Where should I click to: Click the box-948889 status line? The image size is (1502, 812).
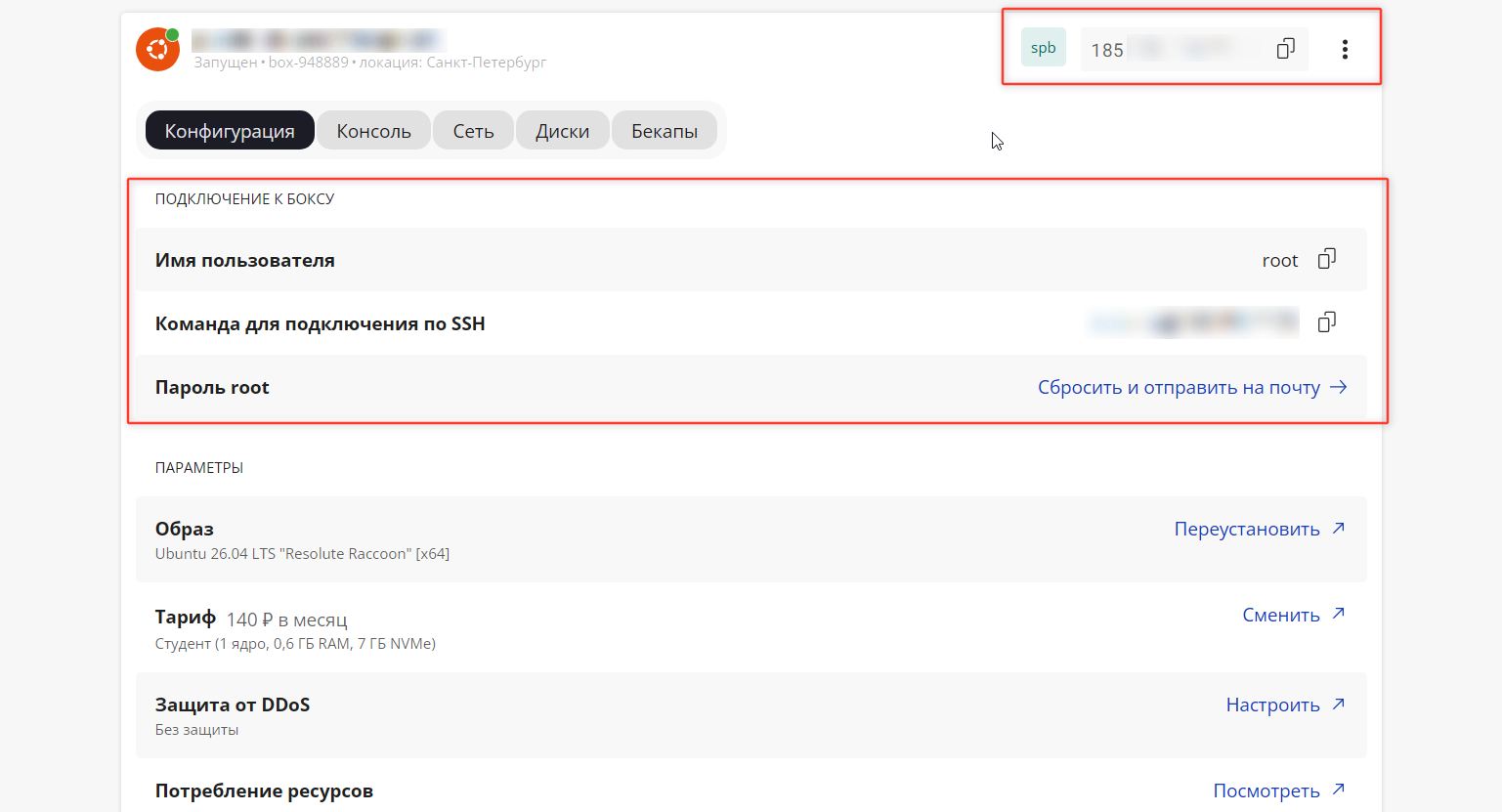[369, 63]
